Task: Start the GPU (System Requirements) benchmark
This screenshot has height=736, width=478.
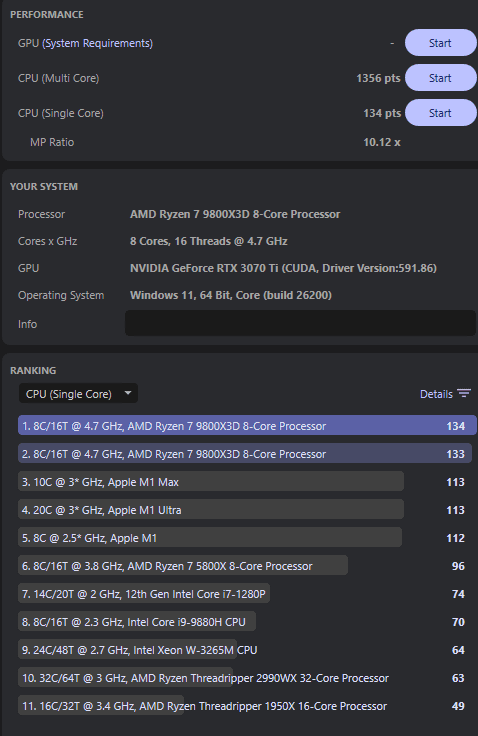Action: tap(440, 43)
